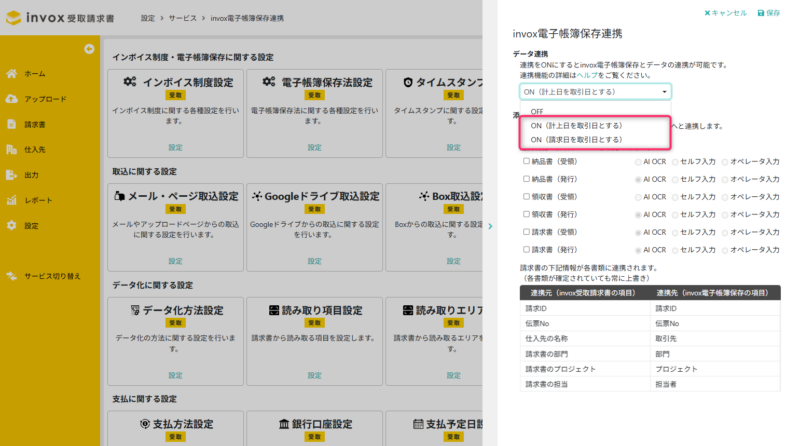The width and height of the screenshot is (800, 446).
Task: Check the 納品書（発行） checkbox
Action: tap(526, 179)
